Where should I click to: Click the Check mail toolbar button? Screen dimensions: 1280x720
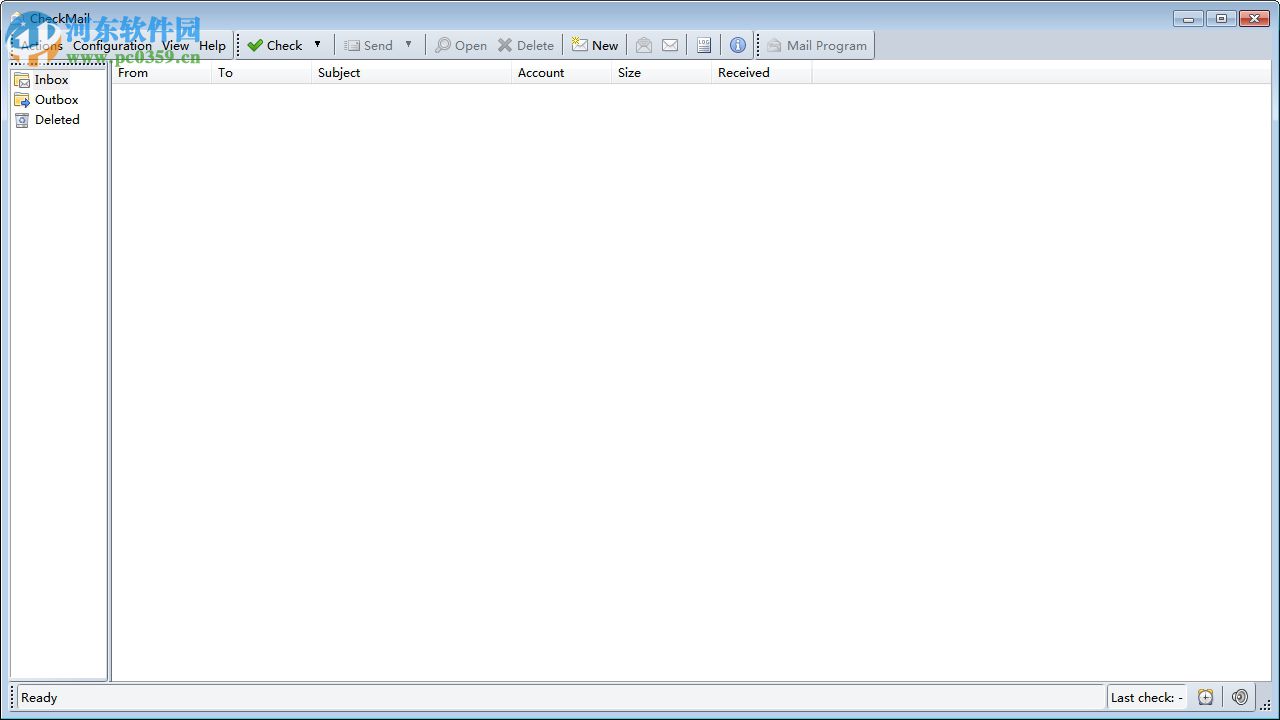click(275, 45)
